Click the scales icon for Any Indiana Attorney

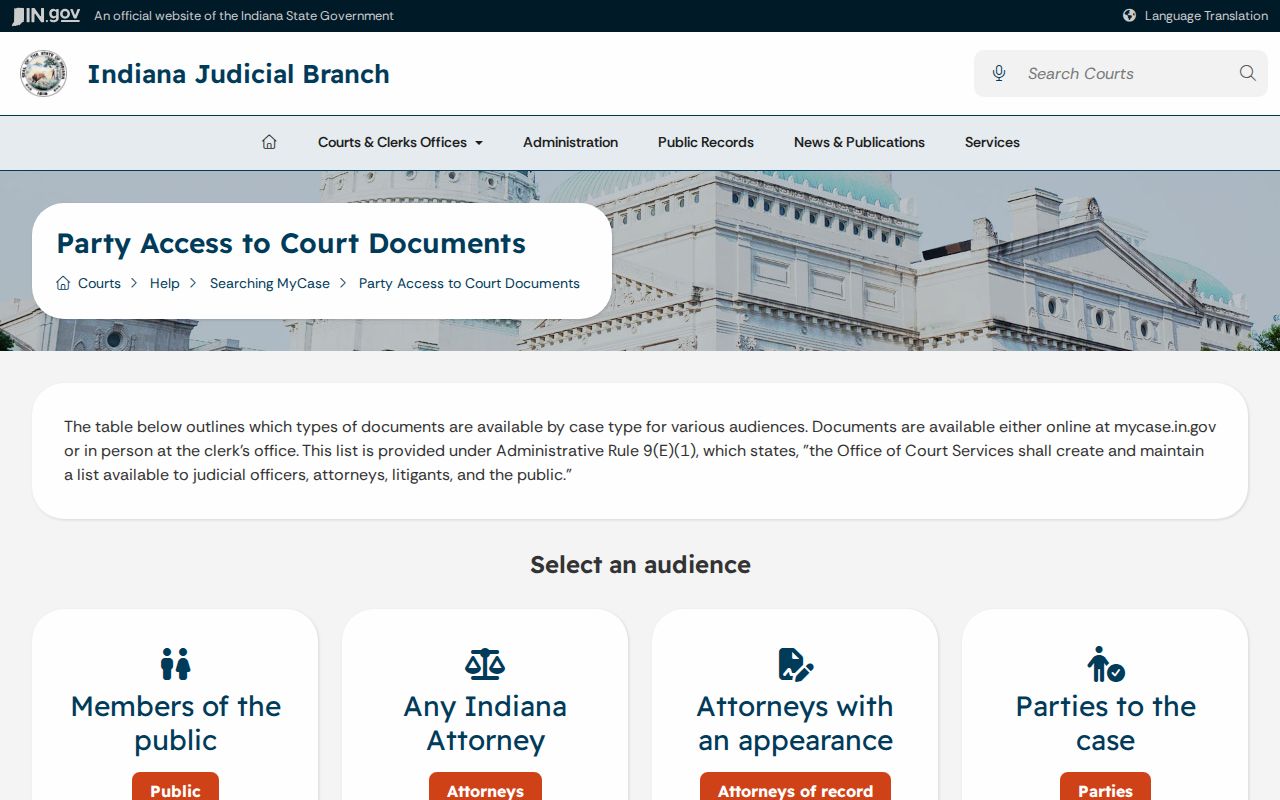point(485,664)
